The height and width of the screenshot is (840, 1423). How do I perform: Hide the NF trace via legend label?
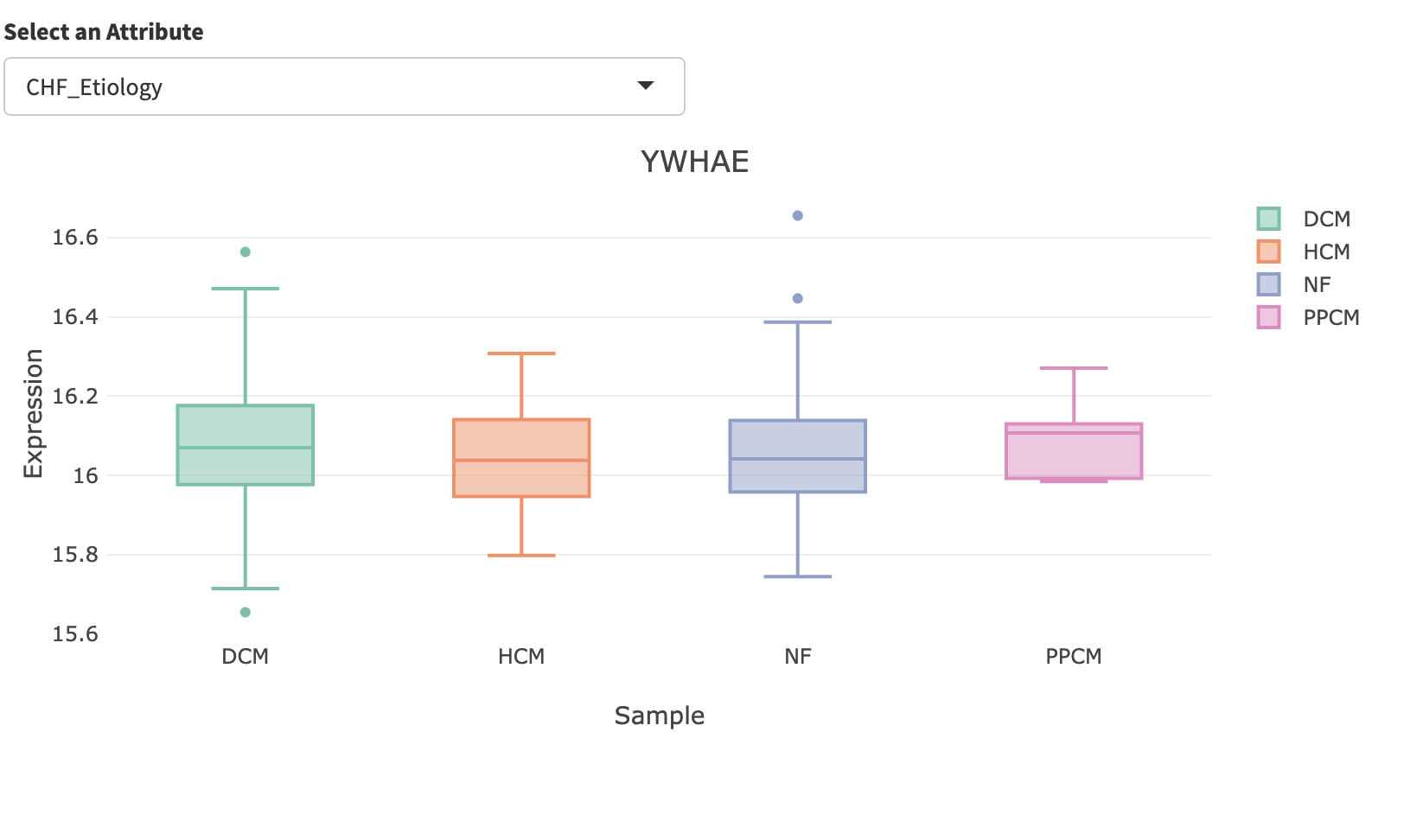[1317, 285]
